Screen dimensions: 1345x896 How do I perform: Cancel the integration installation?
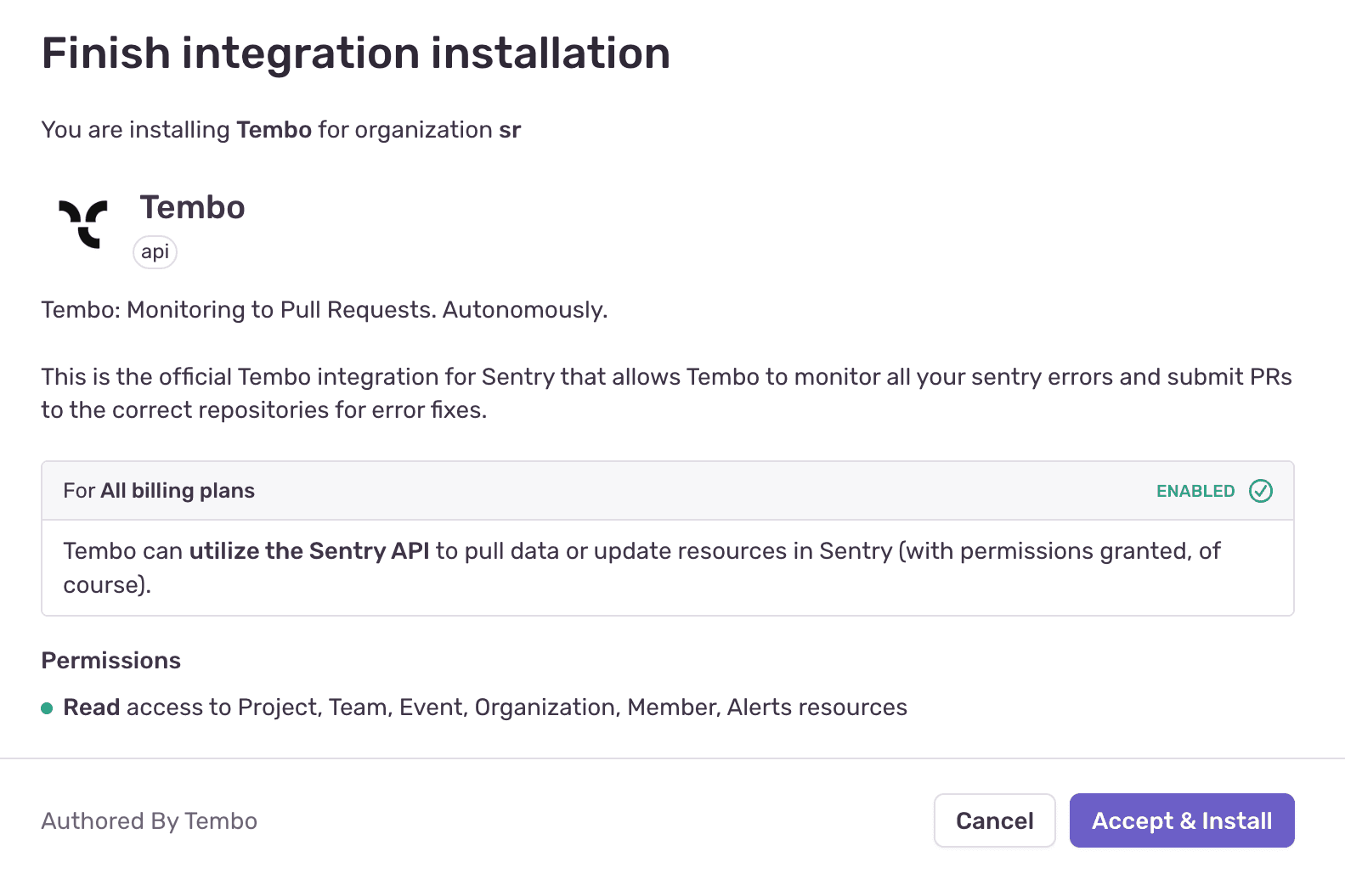click(994, 820)
